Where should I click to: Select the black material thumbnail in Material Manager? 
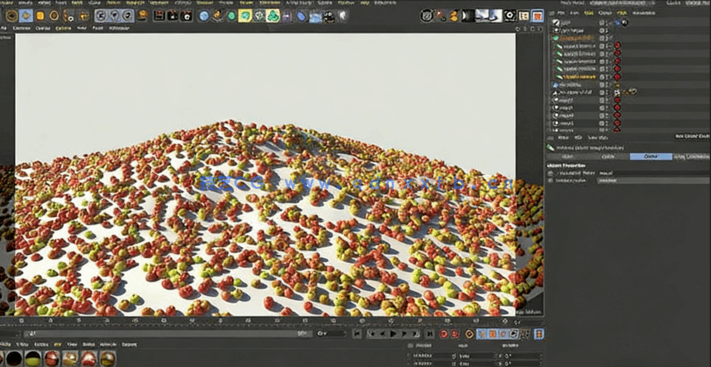click(x=14, y=358)
